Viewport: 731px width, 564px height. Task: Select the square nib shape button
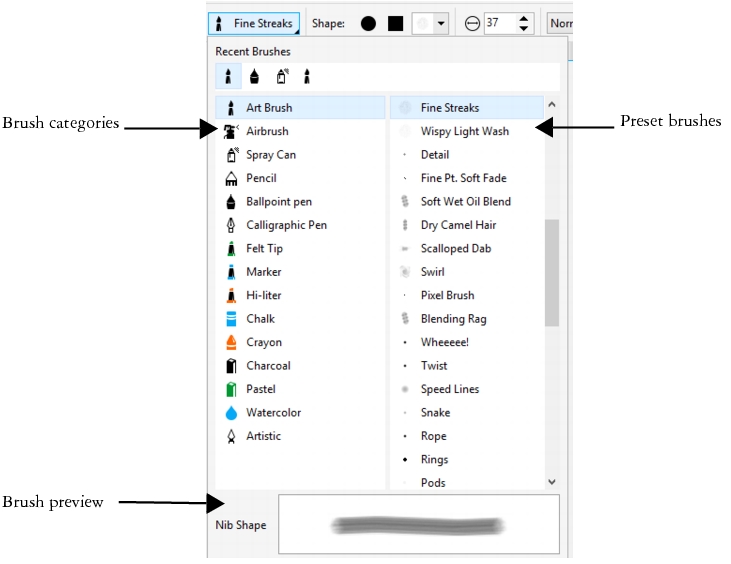(396, 23)
